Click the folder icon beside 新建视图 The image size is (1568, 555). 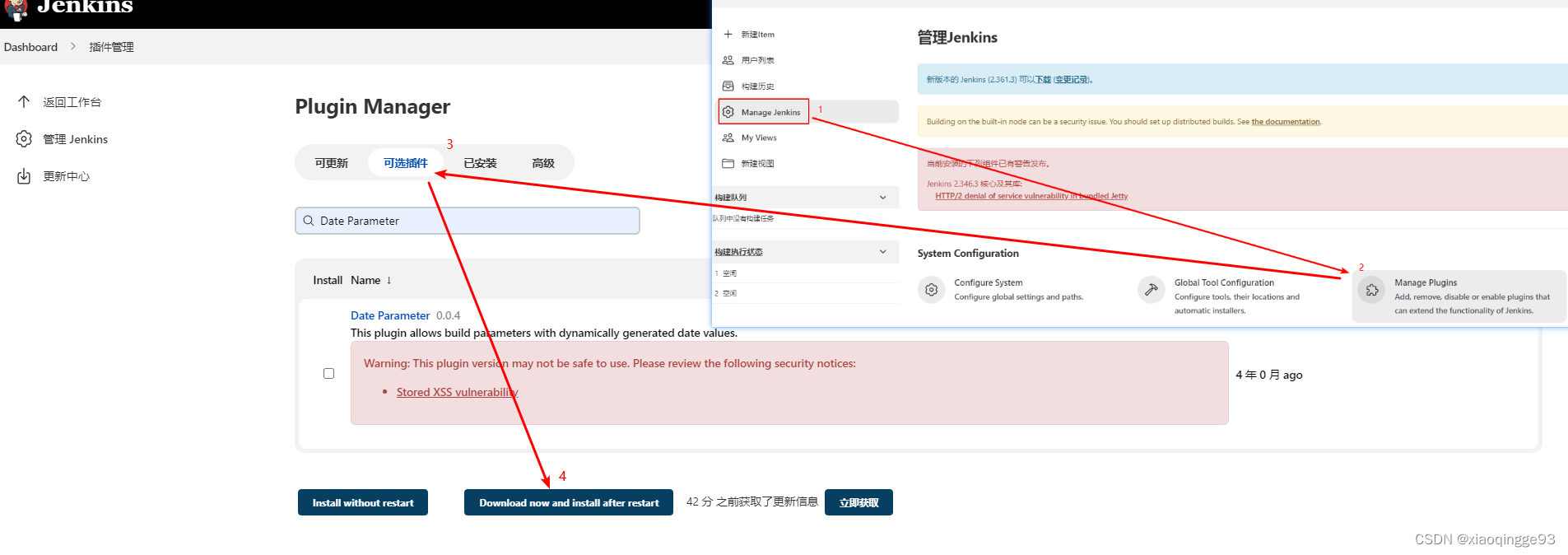728,164
